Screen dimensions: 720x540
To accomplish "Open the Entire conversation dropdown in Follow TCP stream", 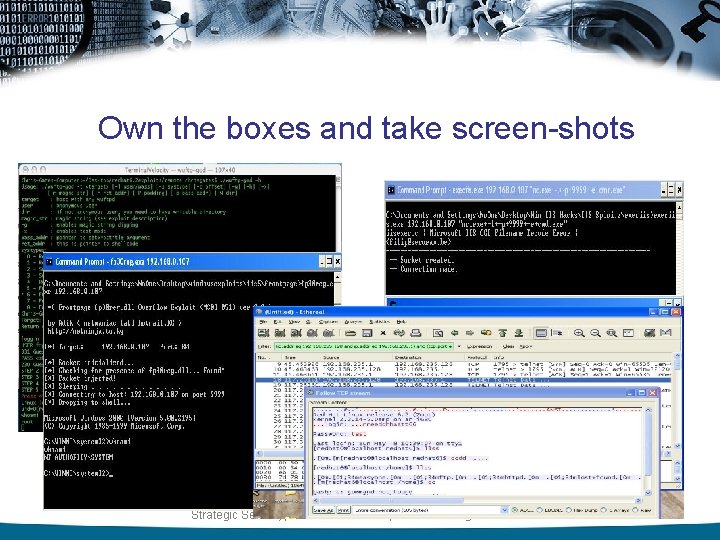I will (504, 510).
